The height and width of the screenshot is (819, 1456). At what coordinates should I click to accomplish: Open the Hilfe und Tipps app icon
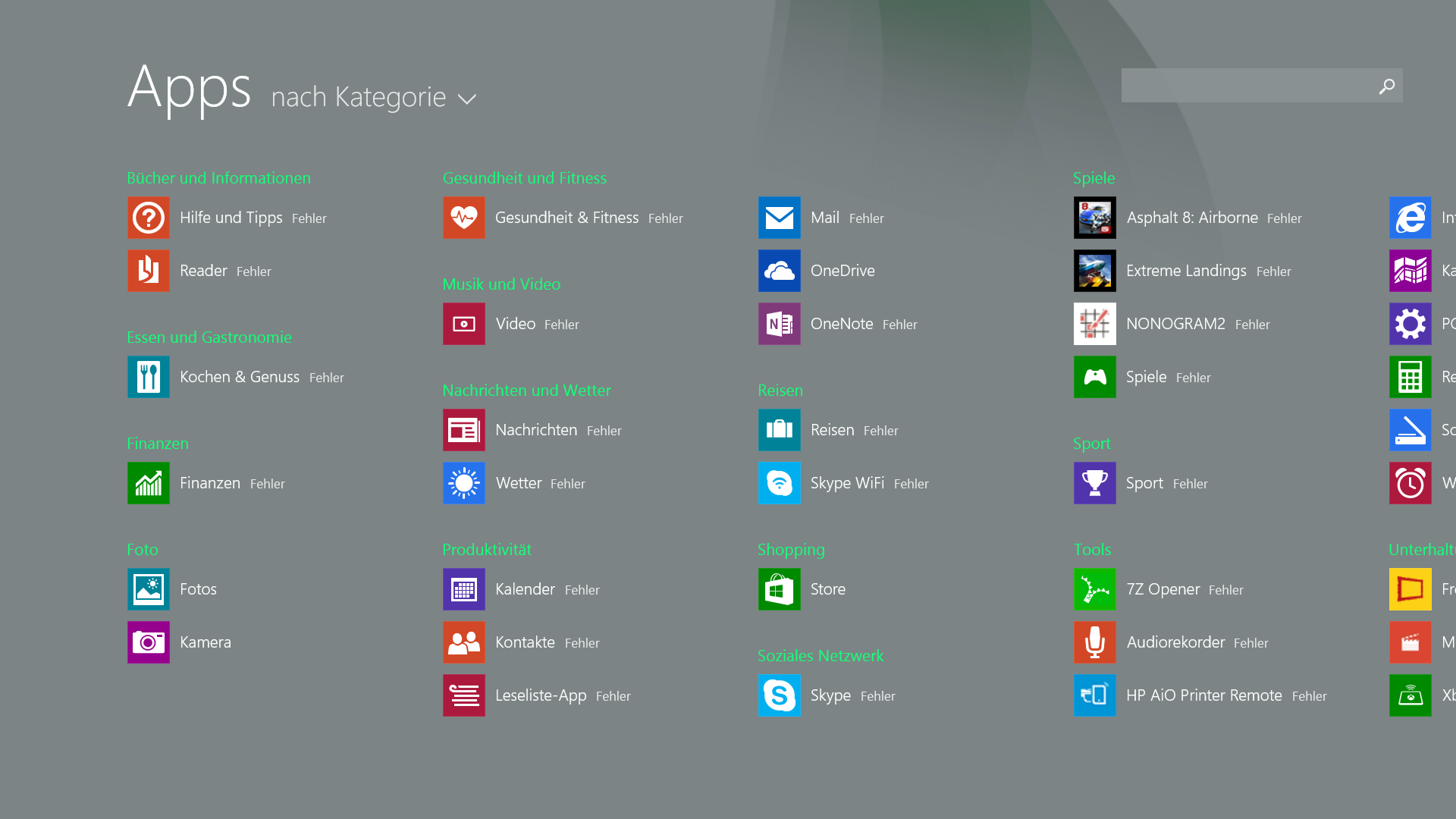click(148, 218)
